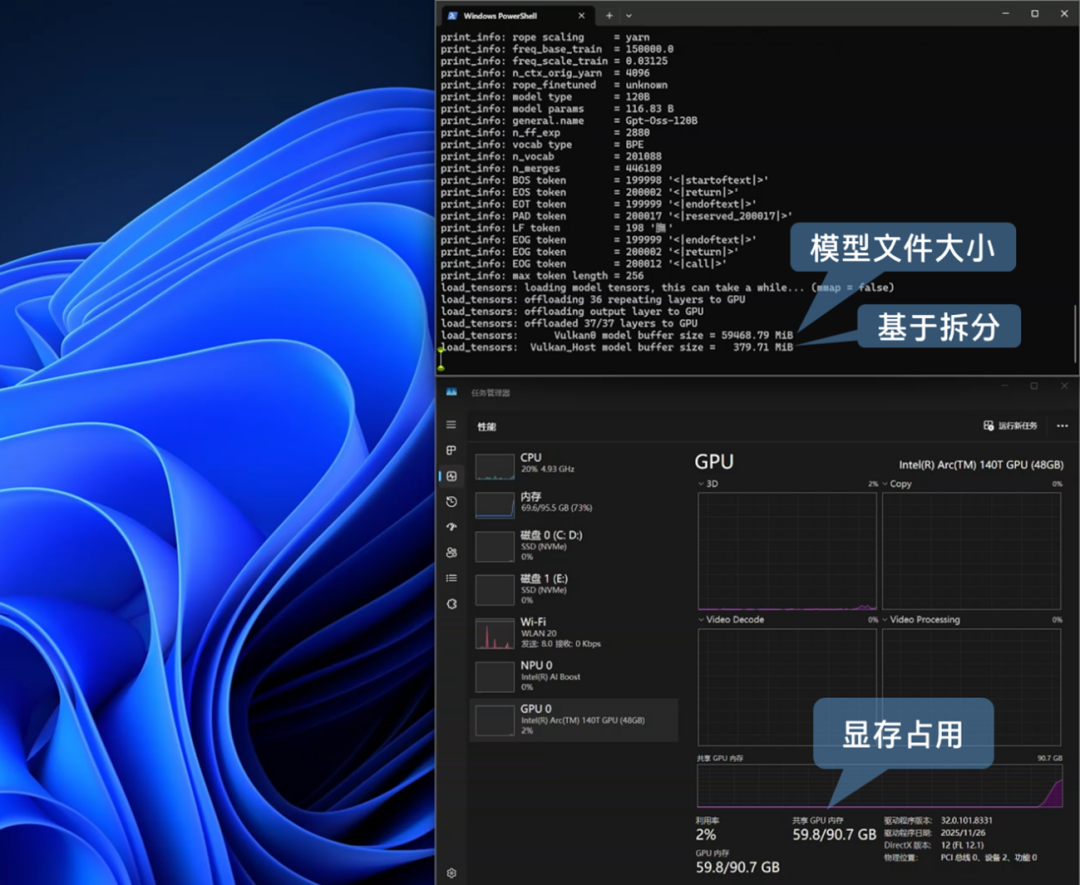Click the CPU usage mini graph thumbnail
Viewport: 1080px width, 885px height.
tap(495, 466)
